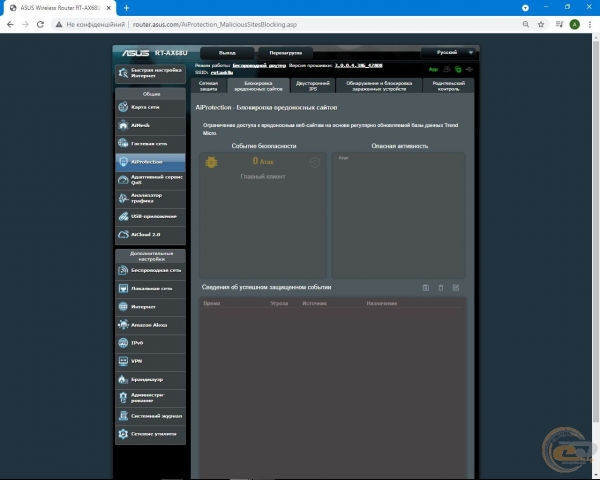This screenshot has width=600, height=480.
Task: Click the Беспроводной роутер mode link
Action: click(259, 65)
